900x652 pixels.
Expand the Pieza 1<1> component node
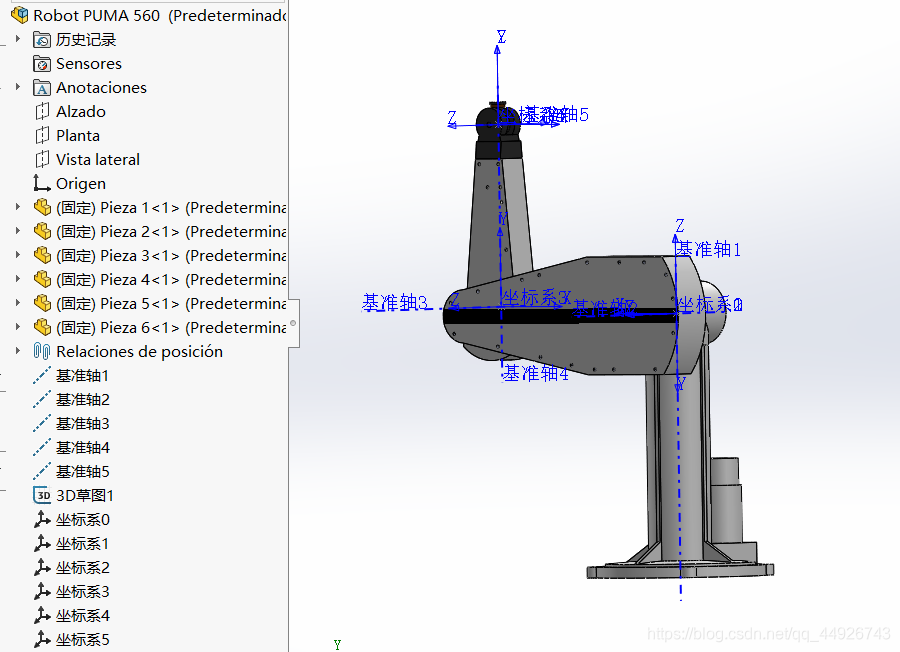pyautogui.click(x=18, y=207)
